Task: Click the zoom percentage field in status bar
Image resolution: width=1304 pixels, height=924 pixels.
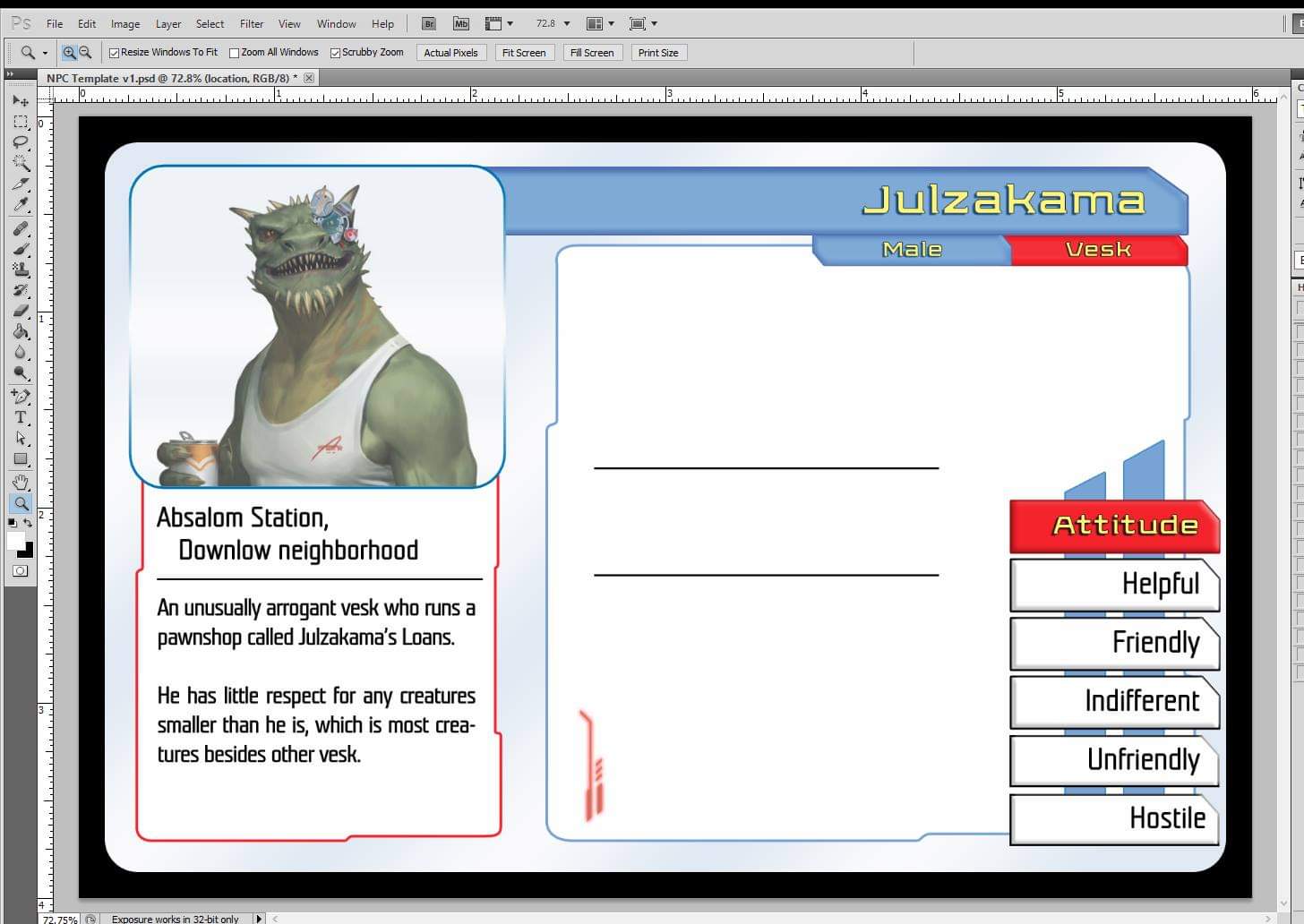Action: coord(60,920)
